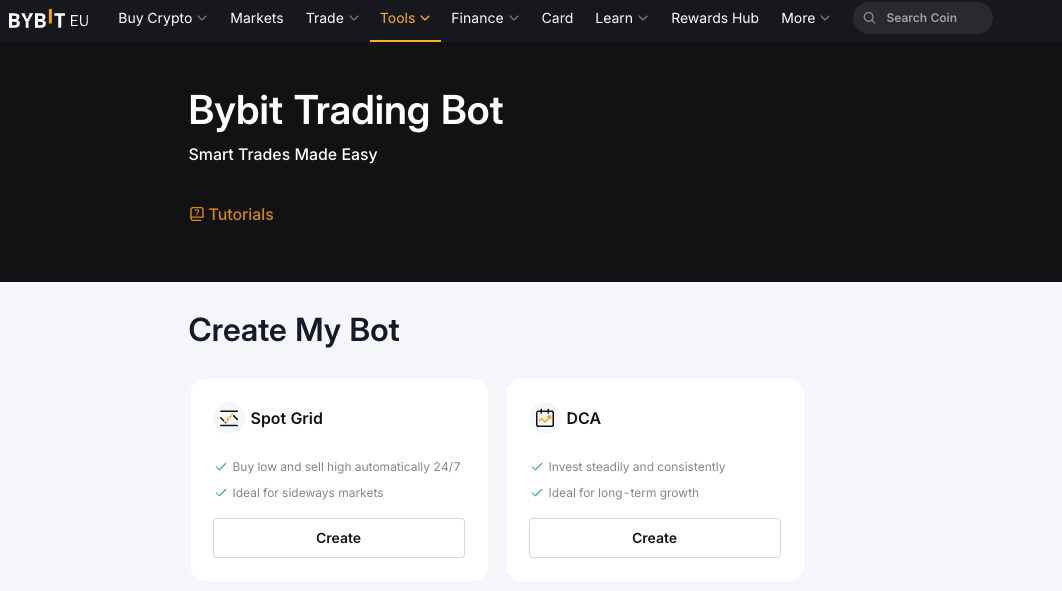
Task: Open the Buy Crypto dropdown
Action: point(162,18)
